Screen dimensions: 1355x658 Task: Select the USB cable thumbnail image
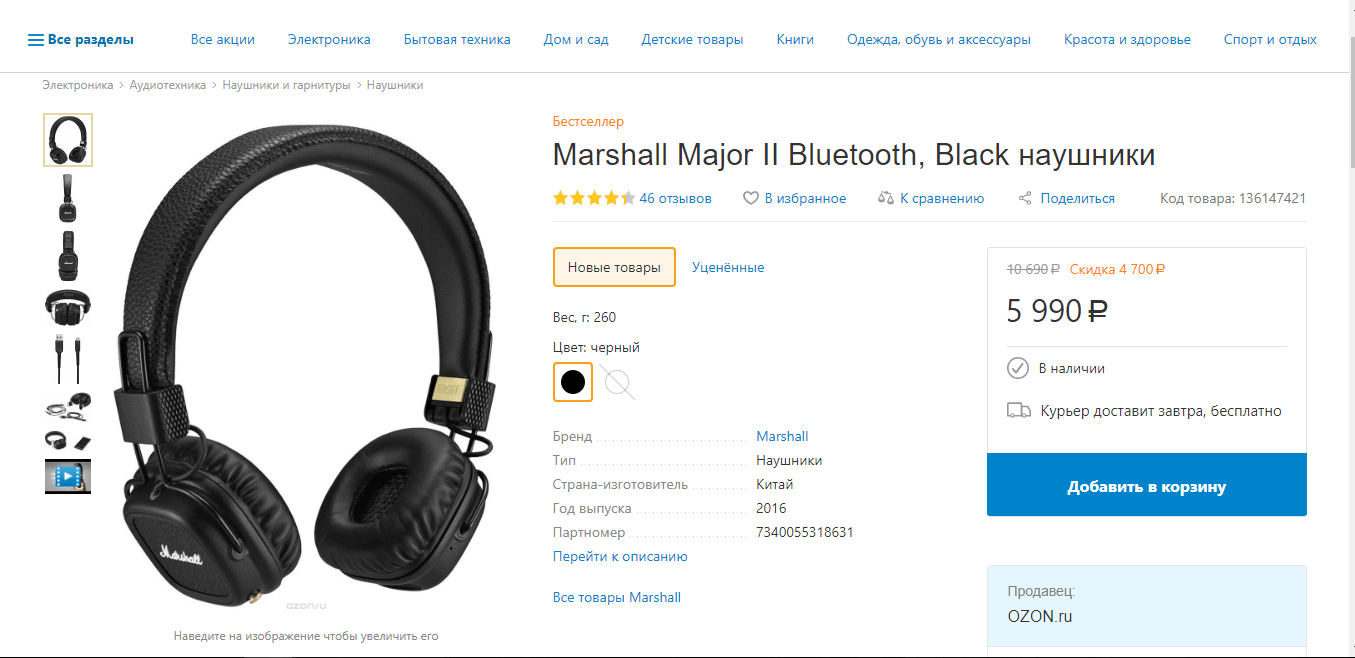(68, 359)
